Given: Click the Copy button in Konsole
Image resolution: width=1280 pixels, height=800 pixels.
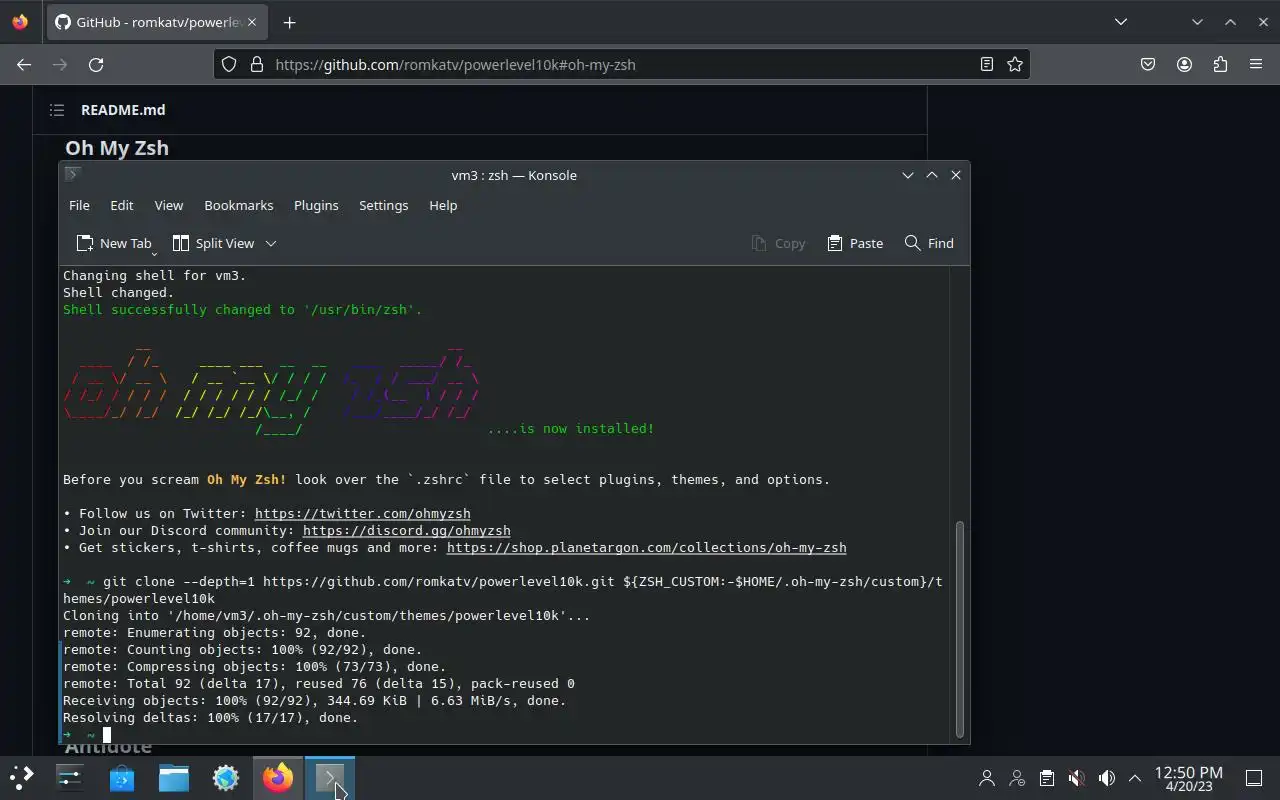Looking at the screenshot, I should (x=778, y=243).
